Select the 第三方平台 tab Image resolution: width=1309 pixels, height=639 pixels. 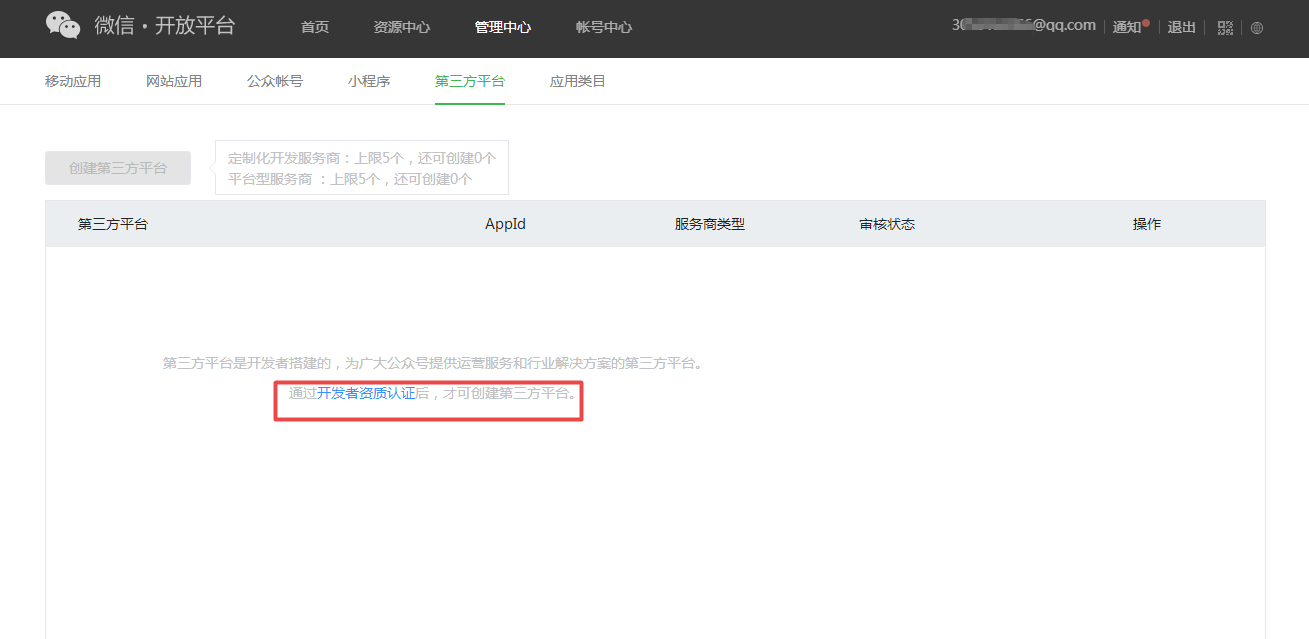point(470,81)
